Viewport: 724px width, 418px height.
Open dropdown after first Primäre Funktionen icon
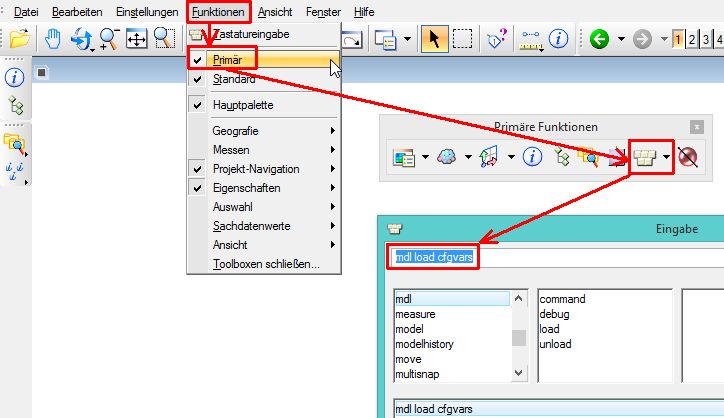point(425,157)
